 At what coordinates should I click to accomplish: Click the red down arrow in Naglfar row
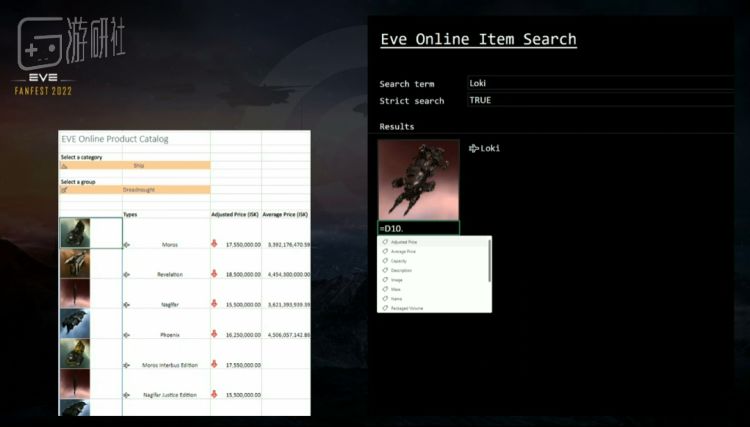point(214,304)
